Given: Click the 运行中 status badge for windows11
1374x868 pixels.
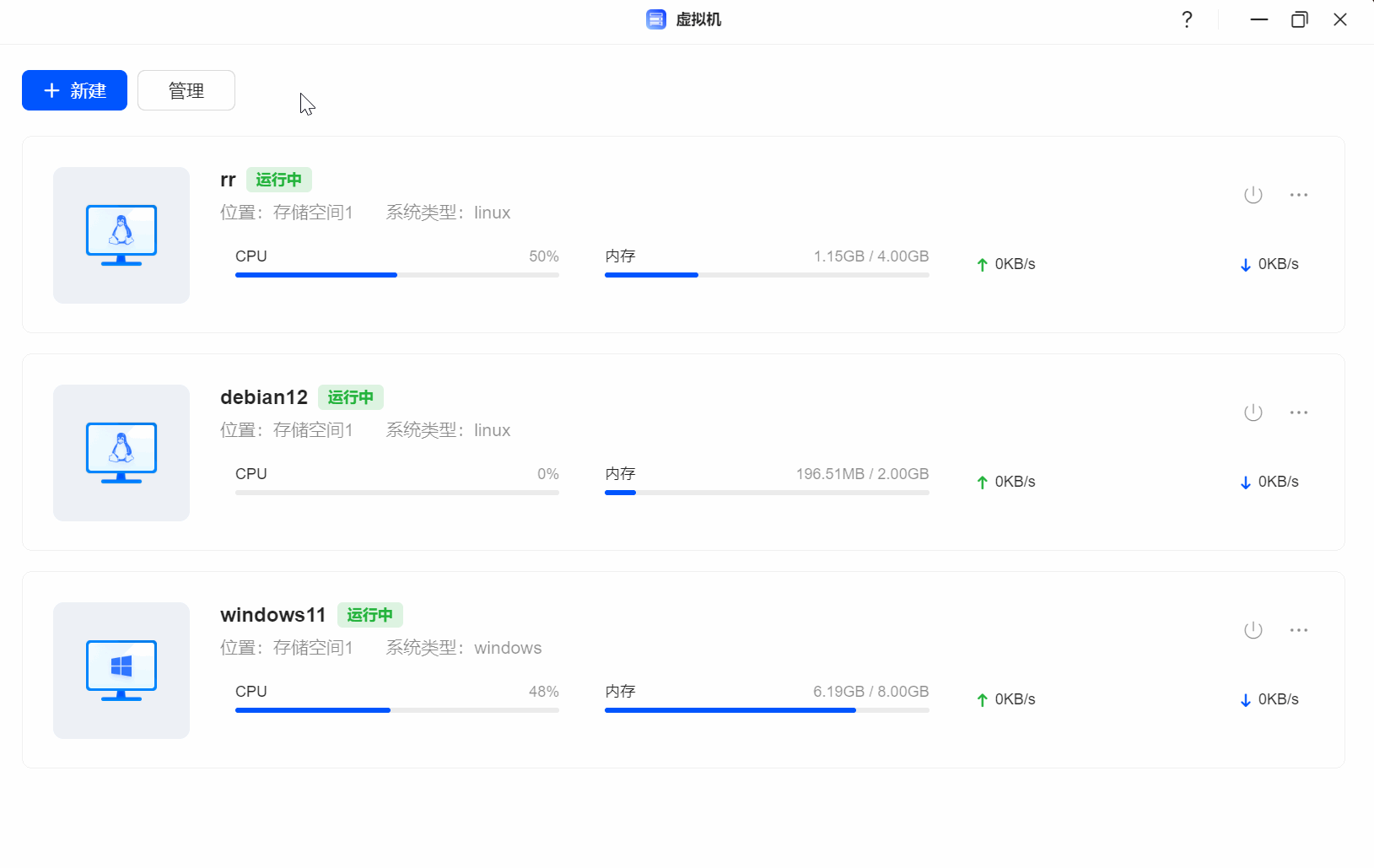Looking at the screenshot, I should pyautogui.click(x=370, y=615).
